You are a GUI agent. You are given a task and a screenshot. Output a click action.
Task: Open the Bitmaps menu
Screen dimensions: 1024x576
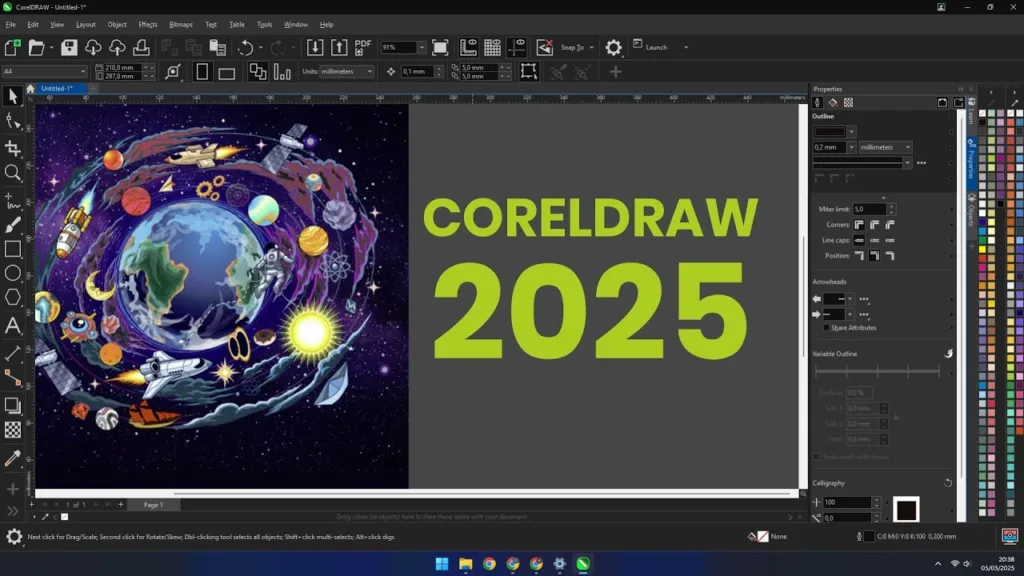[x=181, y=24]
